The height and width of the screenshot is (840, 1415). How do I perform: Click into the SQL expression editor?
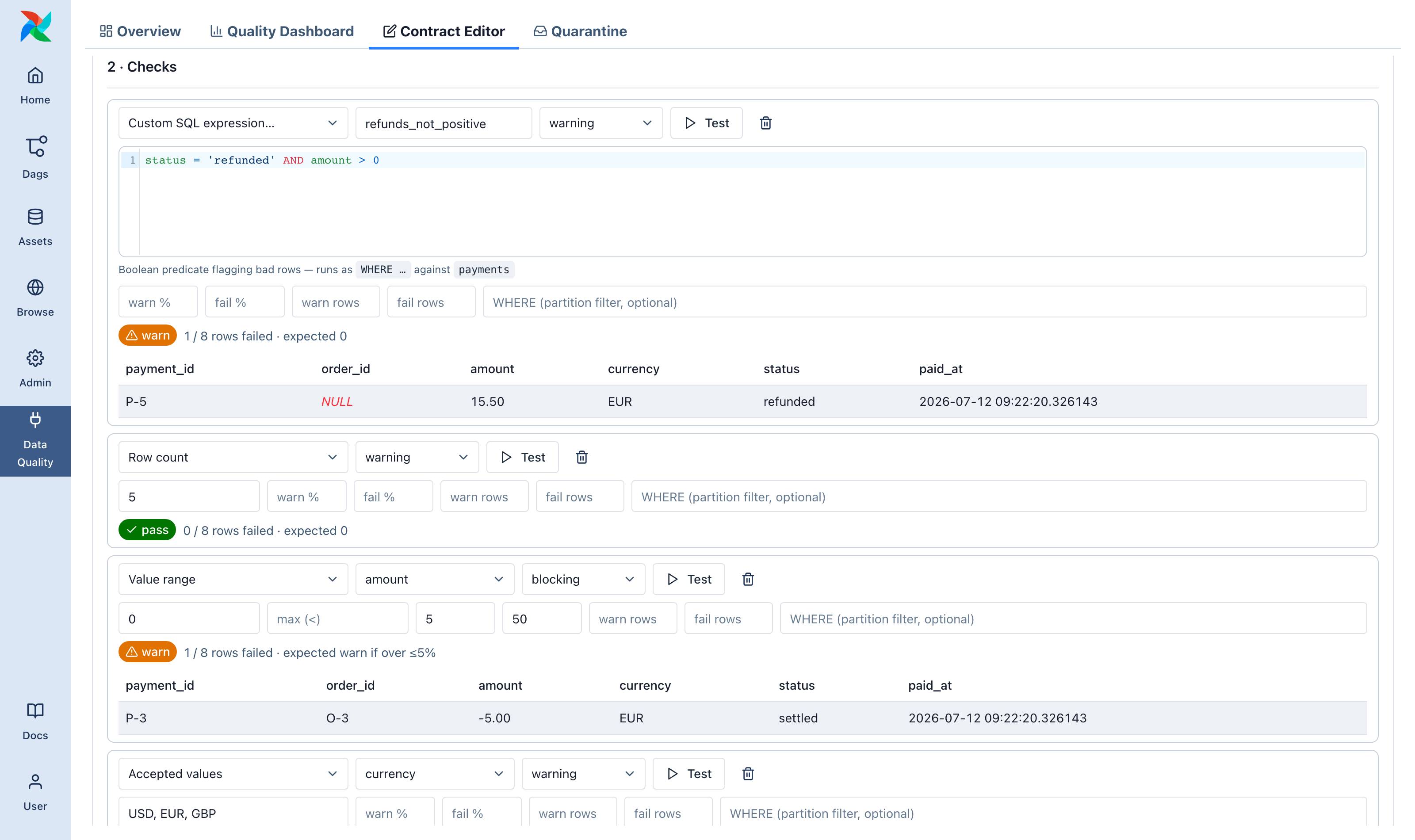click(742, 202)
